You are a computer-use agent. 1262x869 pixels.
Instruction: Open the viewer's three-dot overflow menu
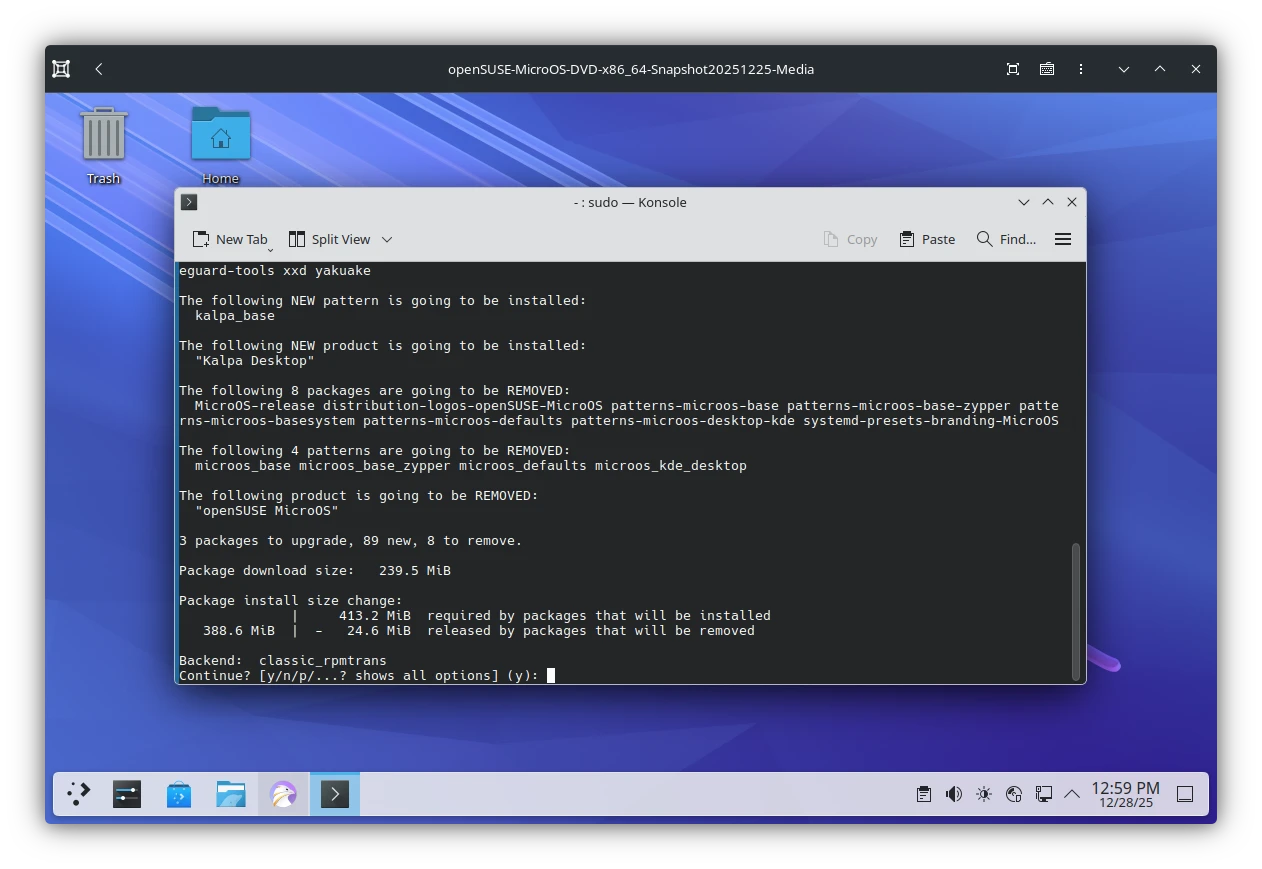click(1081, 69)
